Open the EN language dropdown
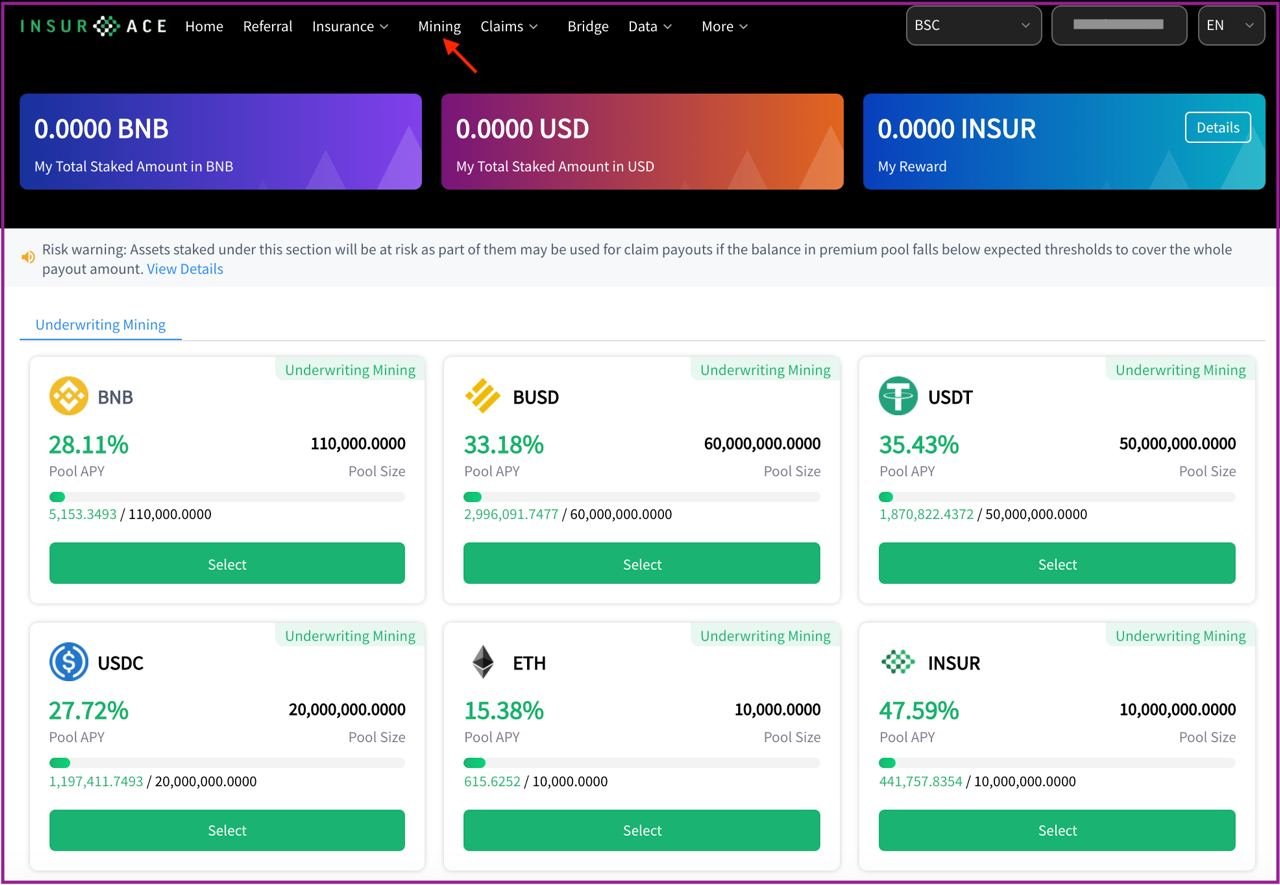The width and height of the screenshot is (1280, 885). [x=1230, y=26]
